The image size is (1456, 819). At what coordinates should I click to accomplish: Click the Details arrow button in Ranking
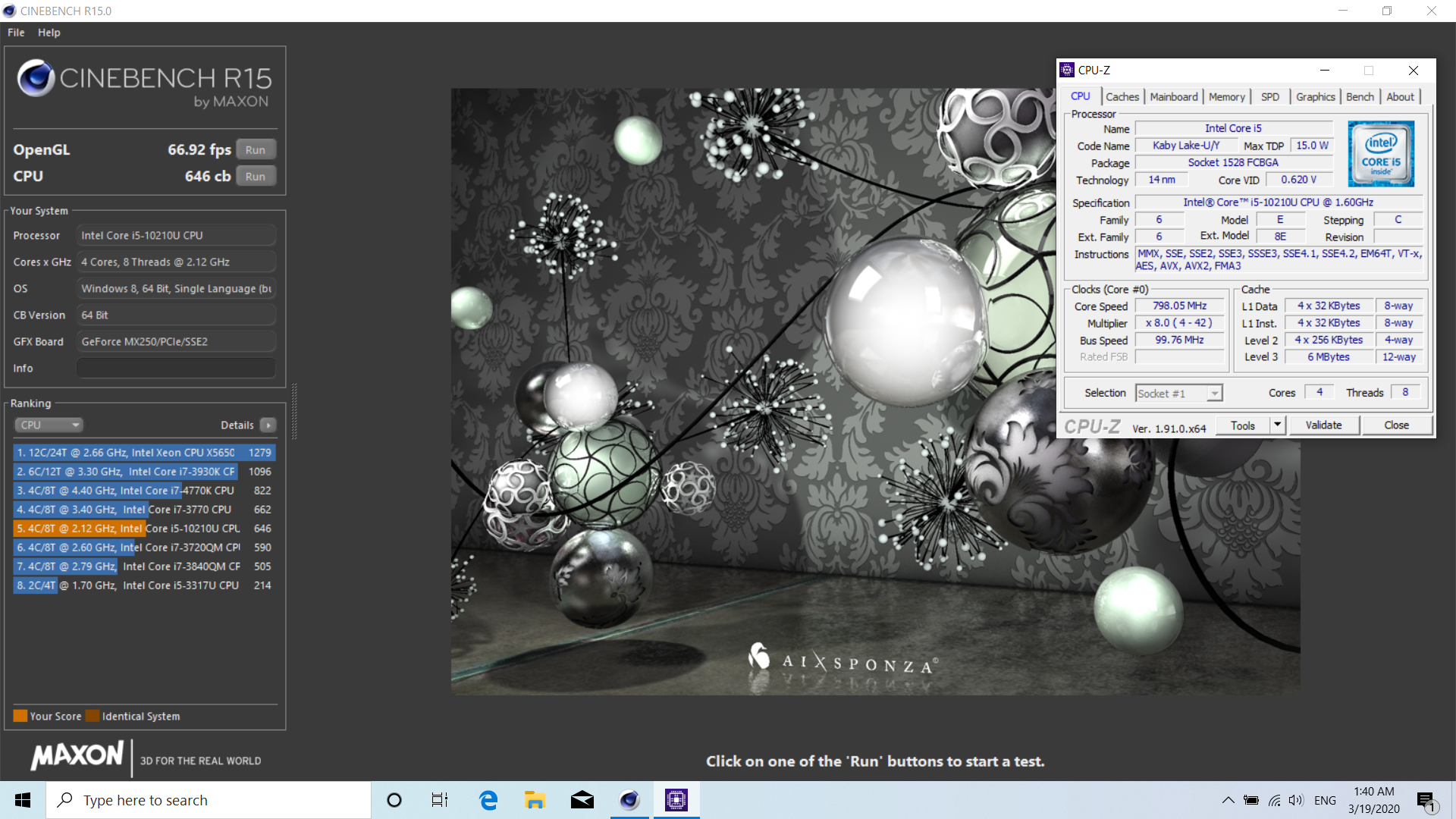click(x=268, y=425)
